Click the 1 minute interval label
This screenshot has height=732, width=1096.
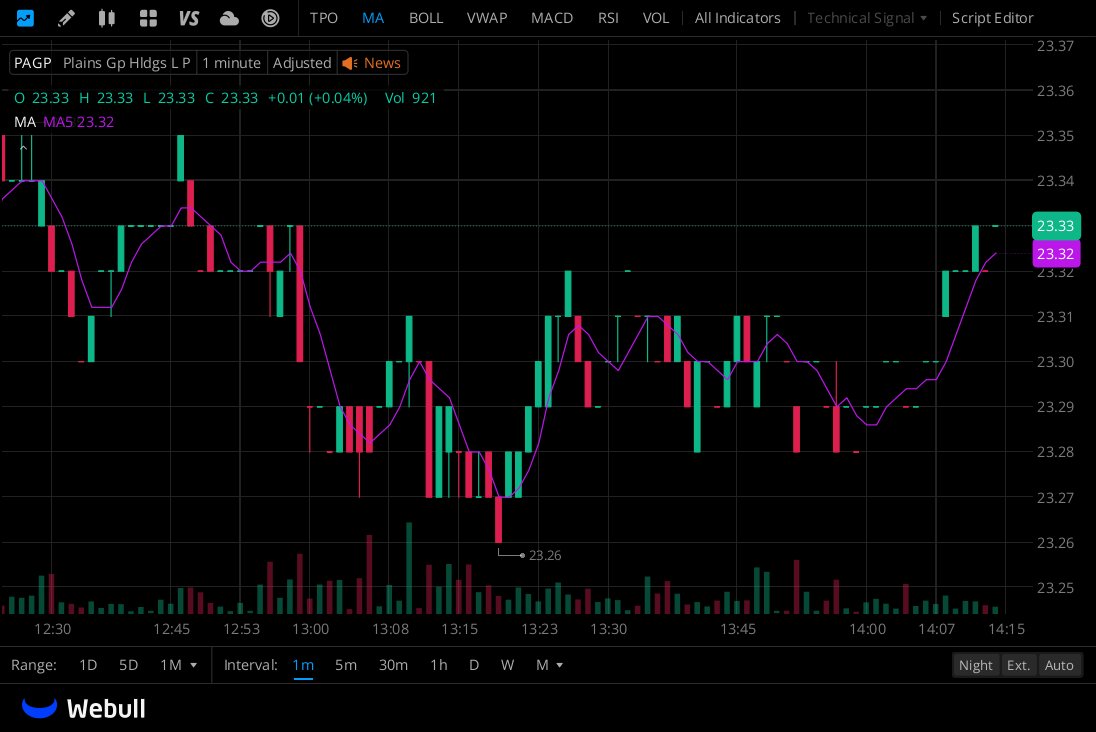coord(231,63)
